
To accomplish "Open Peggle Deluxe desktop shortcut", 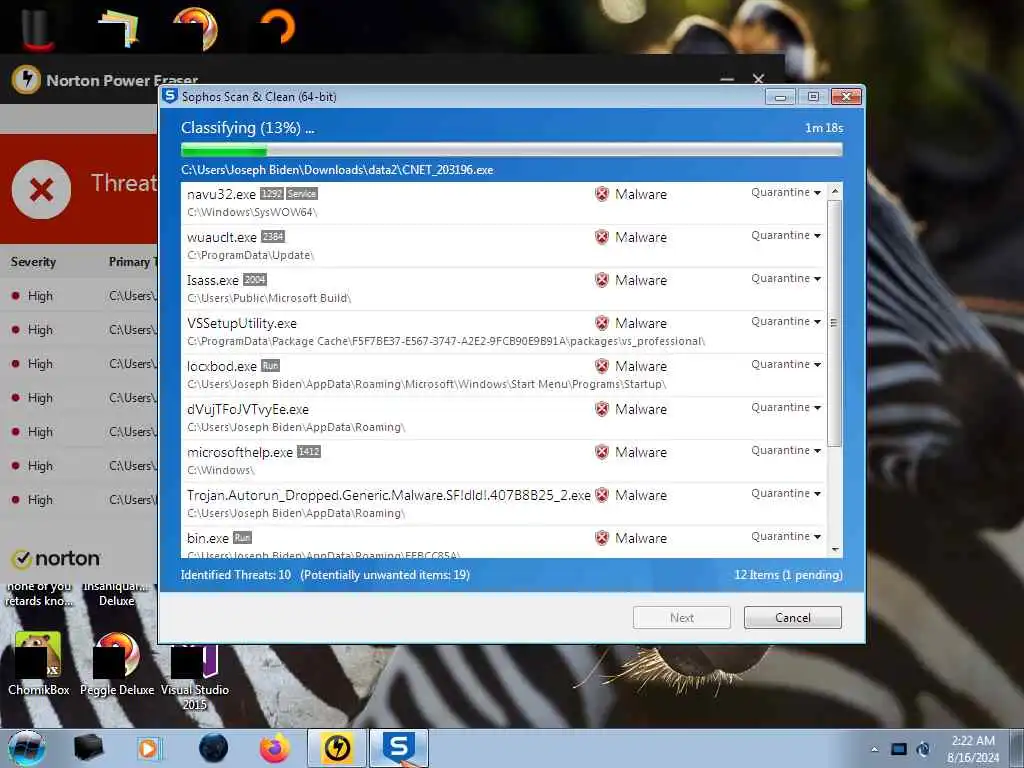I will point(117,664).
